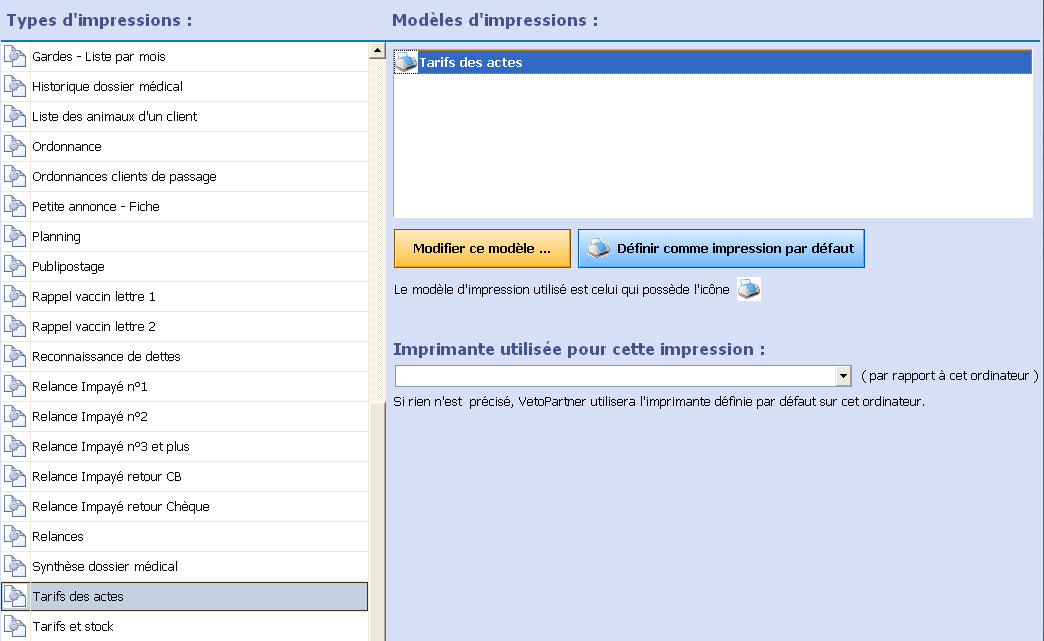Click the Tarifs et stock icon
Viewport: 1044px width, 641px height.
pyautogui.click(x=15, y=627)
